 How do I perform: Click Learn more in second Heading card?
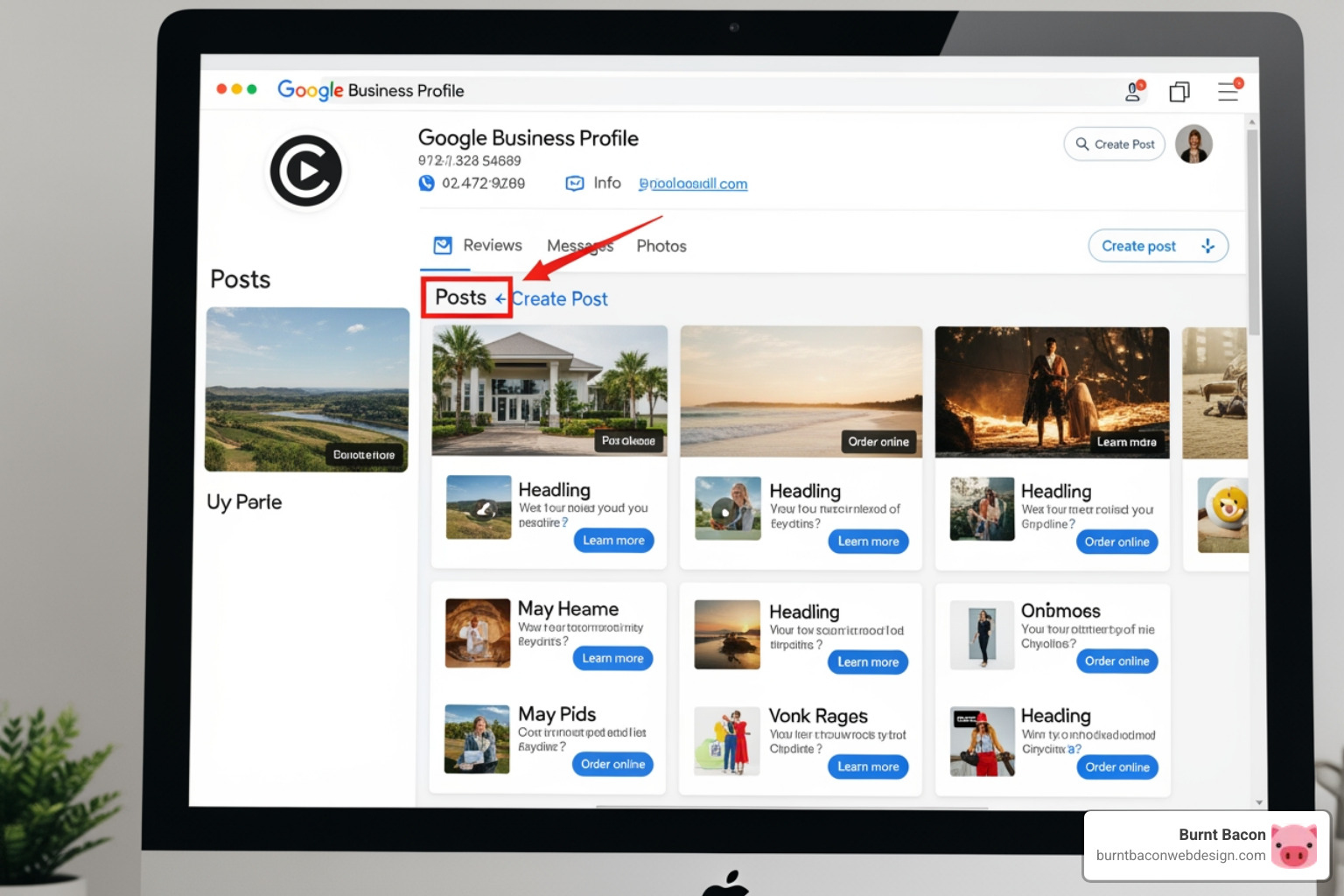pos(868,542)
